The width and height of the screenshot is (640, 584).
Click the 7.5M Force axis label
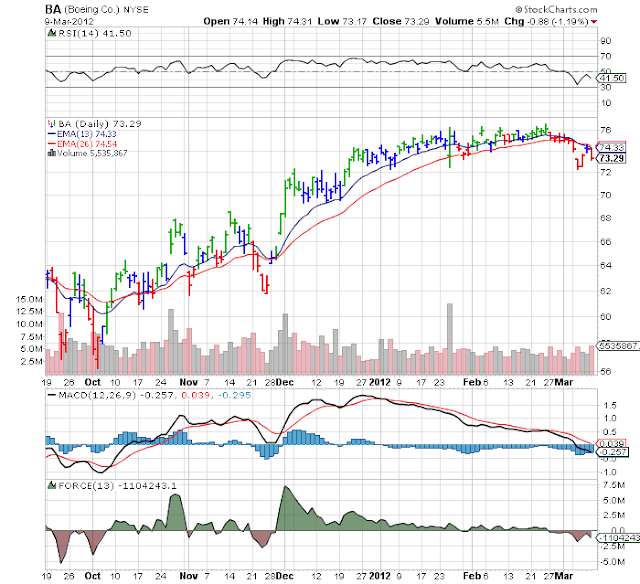[x=613, y=485]
